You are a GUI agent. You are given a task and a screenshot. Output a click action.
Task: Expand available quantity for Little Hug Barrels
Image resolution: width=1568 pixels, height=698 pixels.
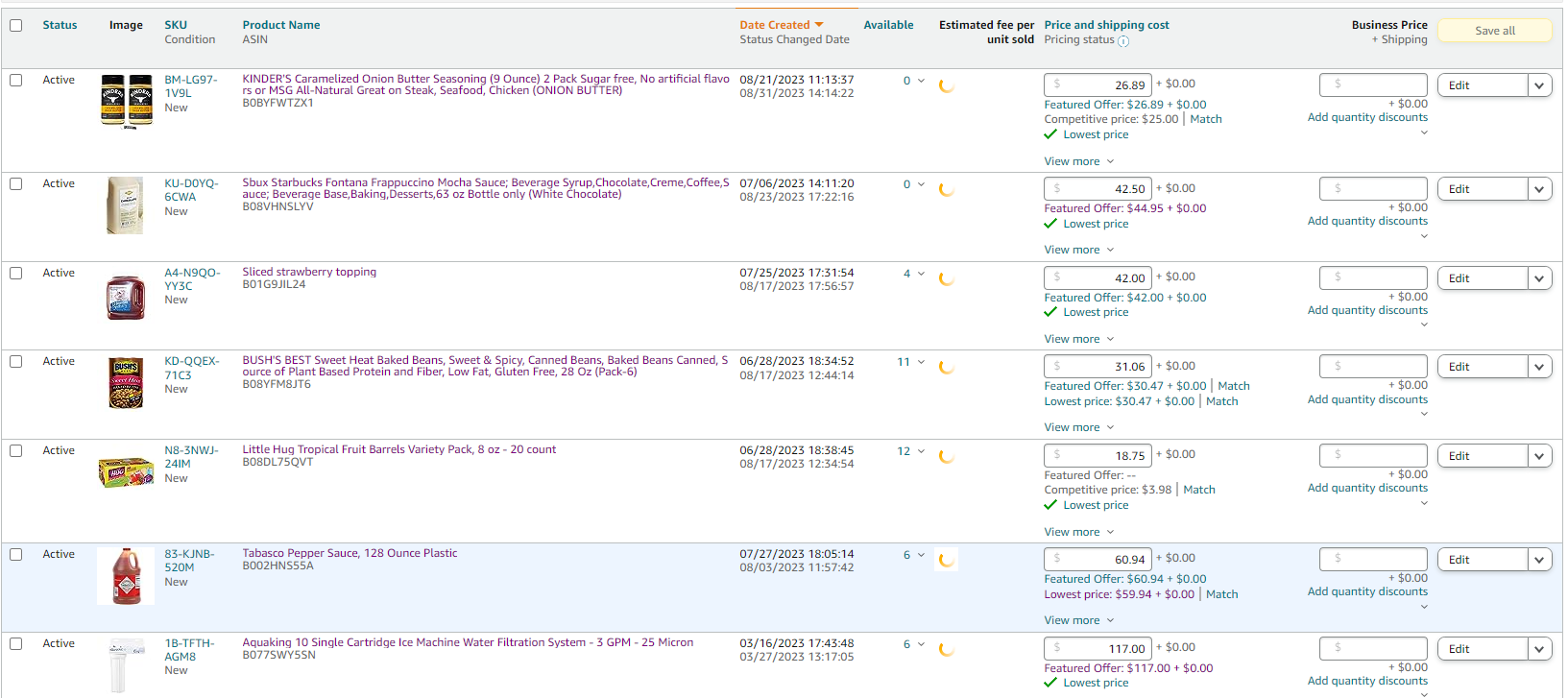point(921,451)
